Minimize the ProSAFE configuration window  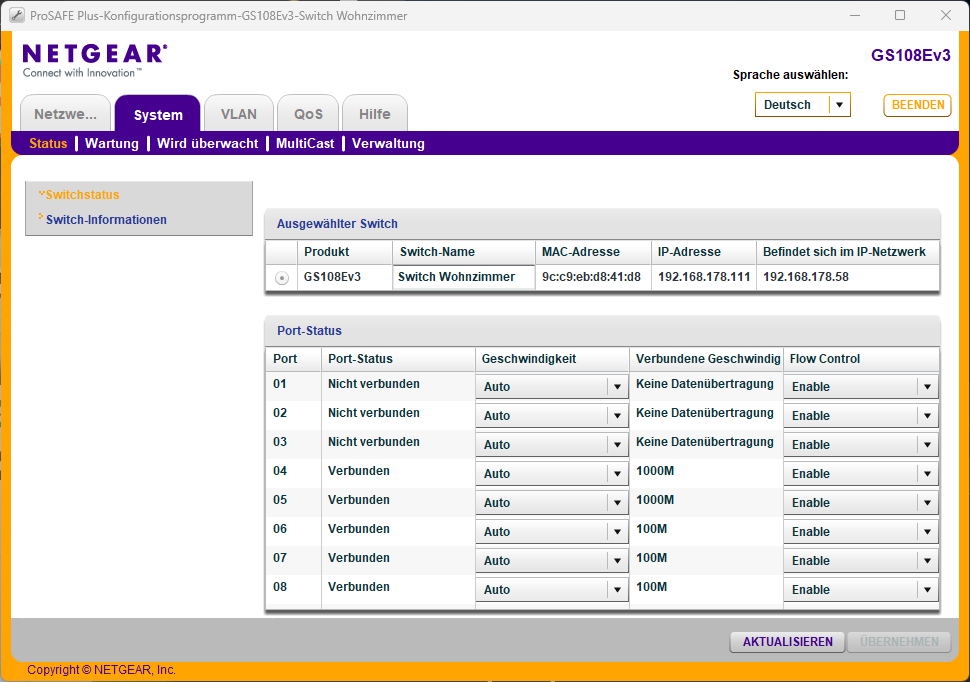point(855,15)
